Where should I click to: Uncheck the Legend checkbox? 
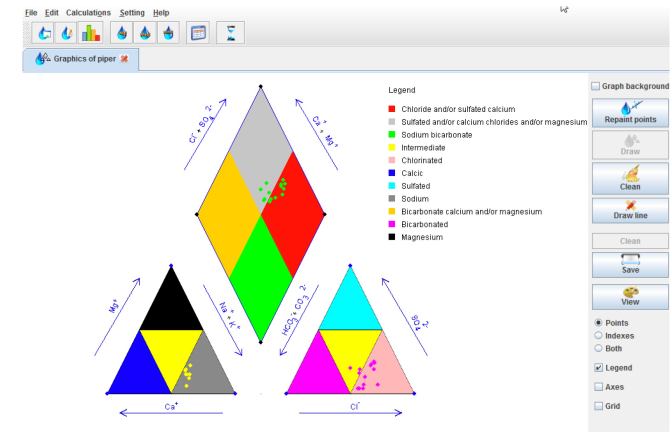coord(598,368)
